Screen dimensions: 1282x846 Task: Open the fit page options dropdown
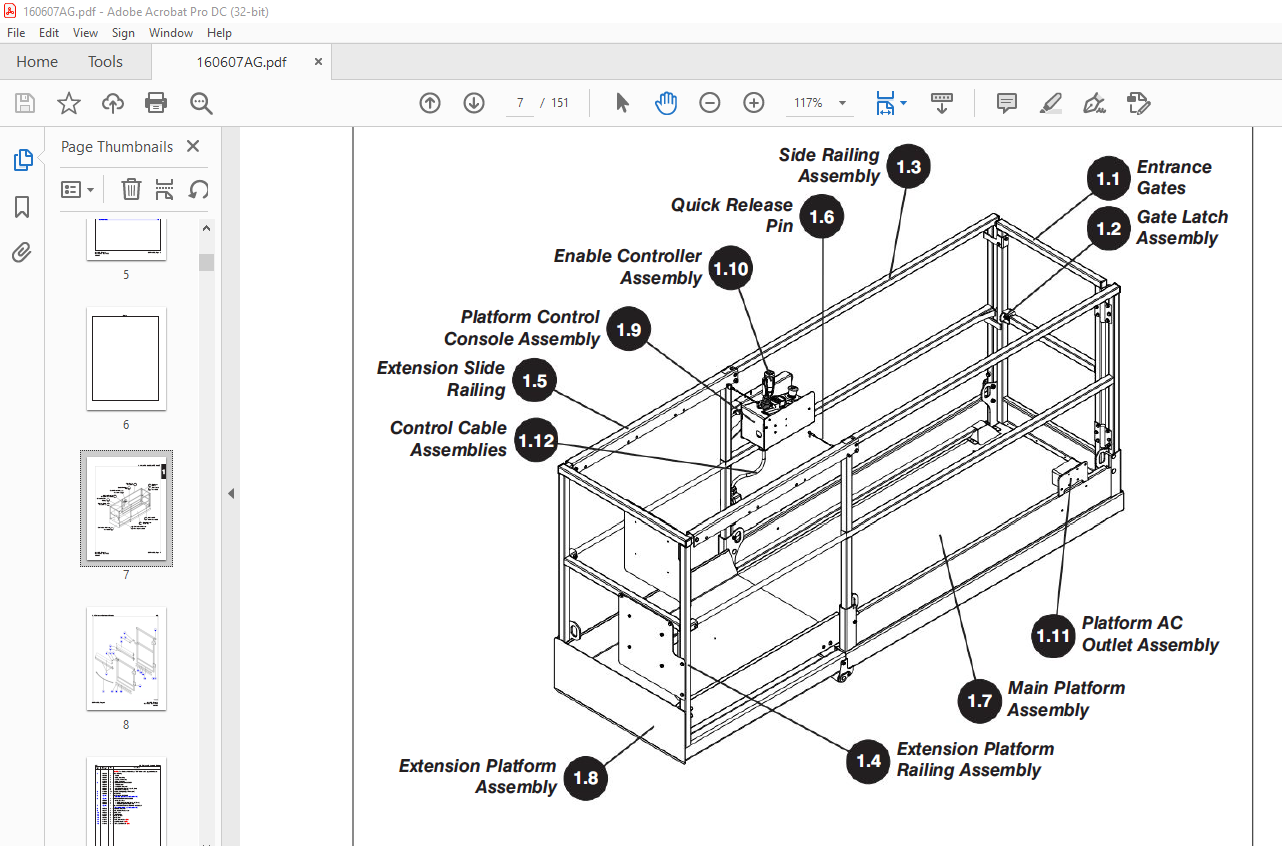coord(891,103)
